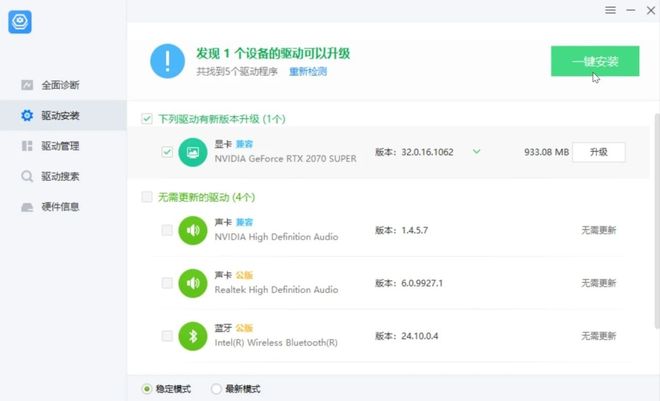Go to the 驱动管理 section
660x401 pixels.
click(x=63, y=146)
